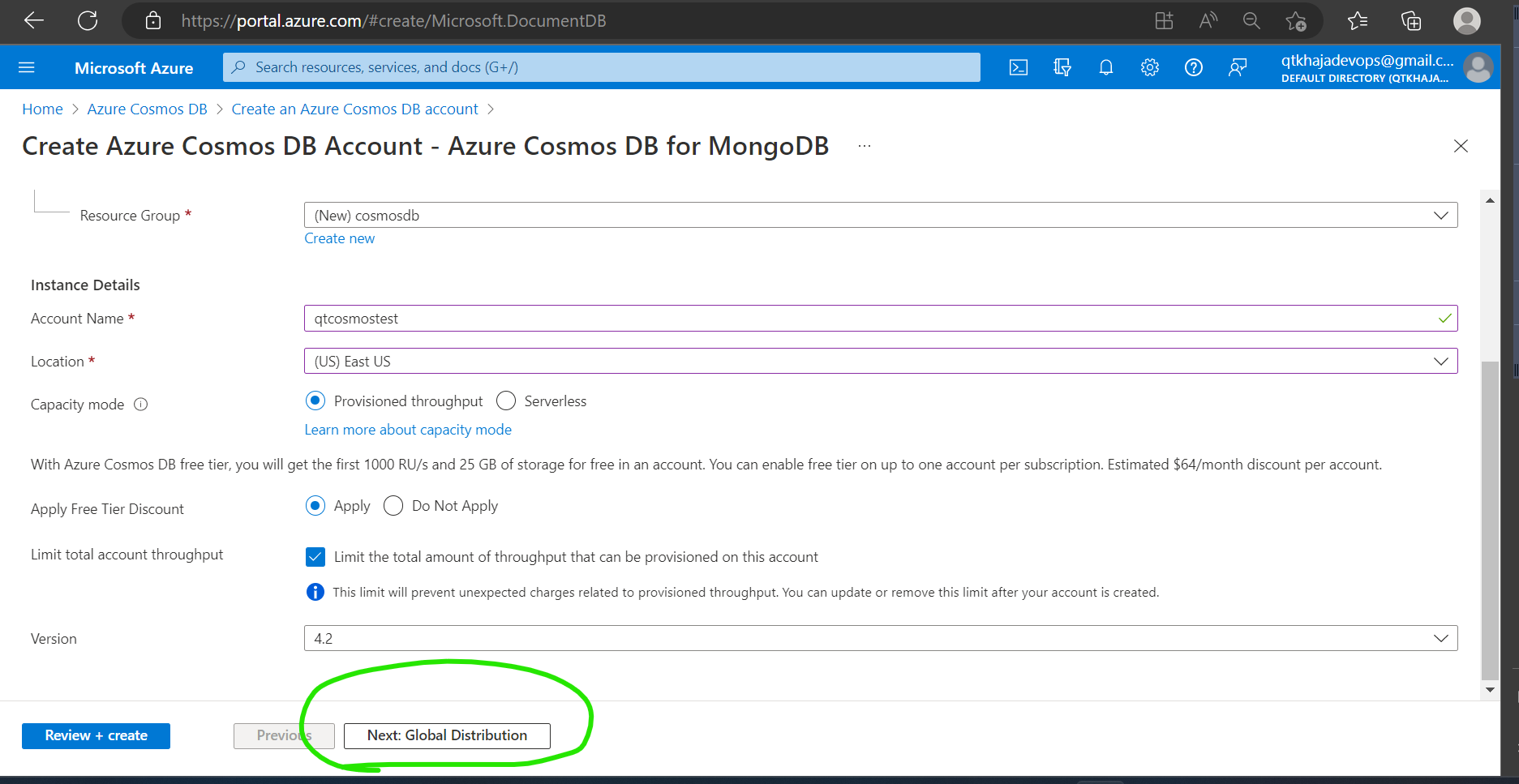The image size is (1519, 784).
Task: Click the form scrollbar down arrow
Action: coord(1490,690)
